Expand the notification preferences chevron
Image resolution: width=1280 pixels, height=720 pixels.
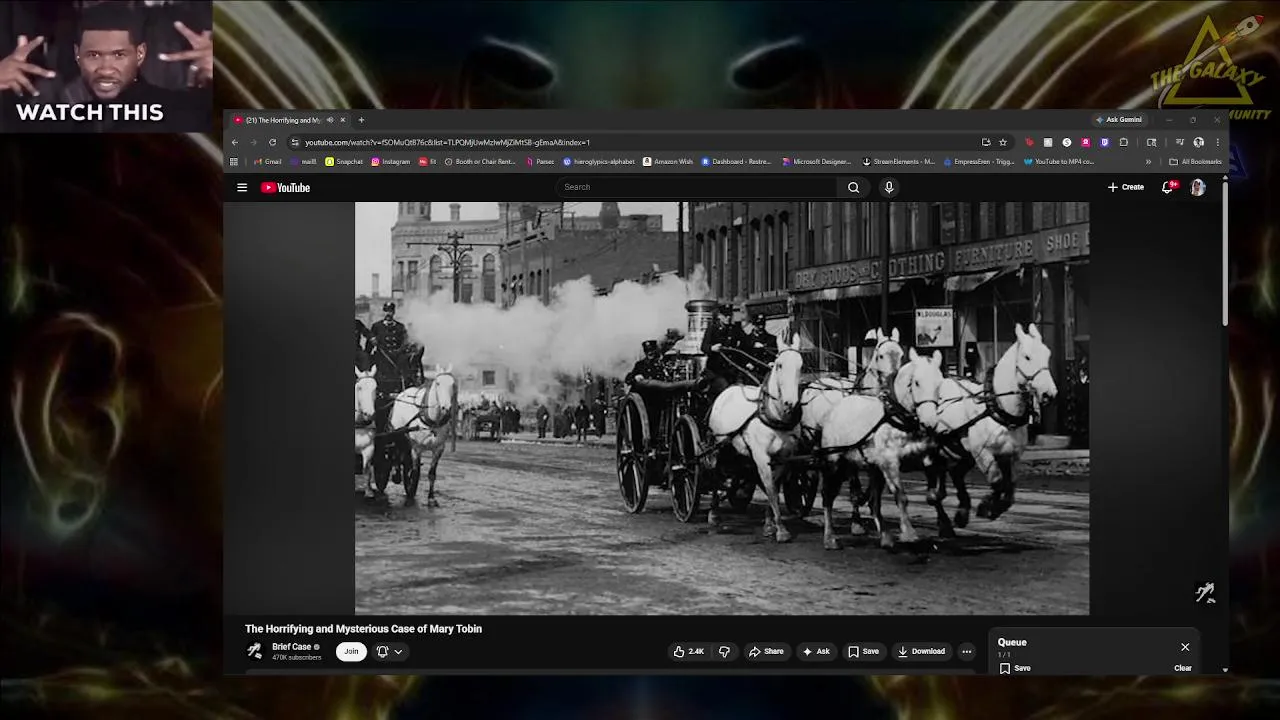398,651
